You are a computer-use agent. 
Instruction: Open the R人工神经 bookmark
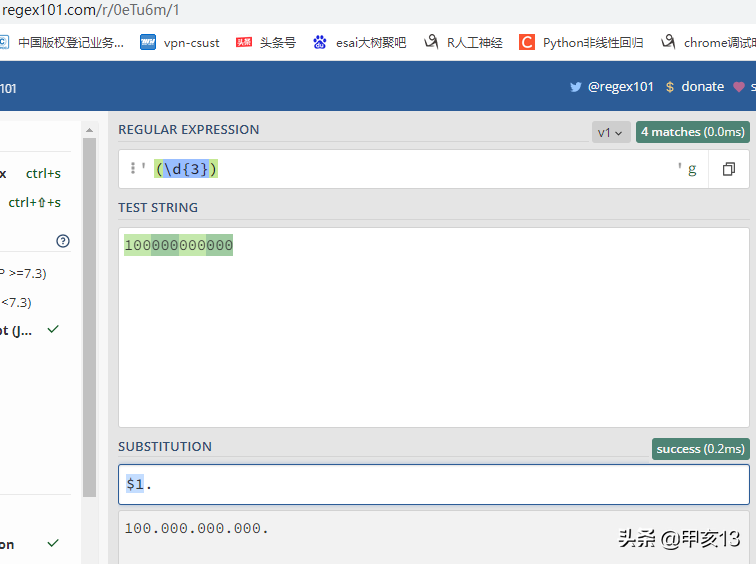coord(463,42)
